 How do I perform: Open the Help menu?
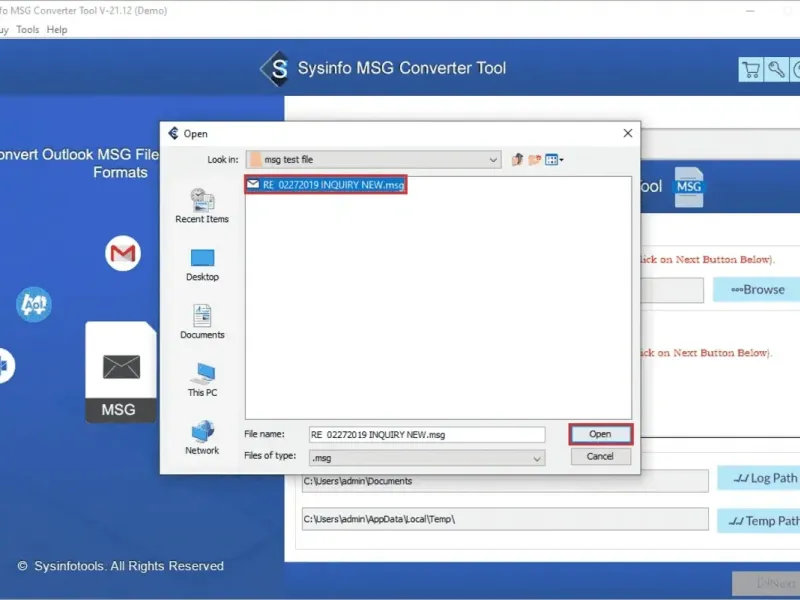pos(57,30)
